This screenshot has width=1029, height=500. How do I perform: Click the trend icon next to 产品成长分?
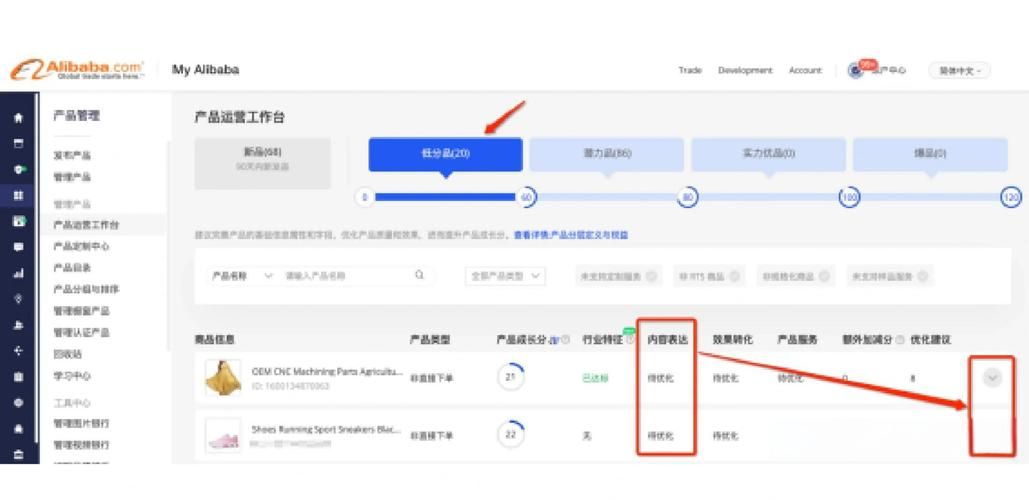(x=554, y=339)
